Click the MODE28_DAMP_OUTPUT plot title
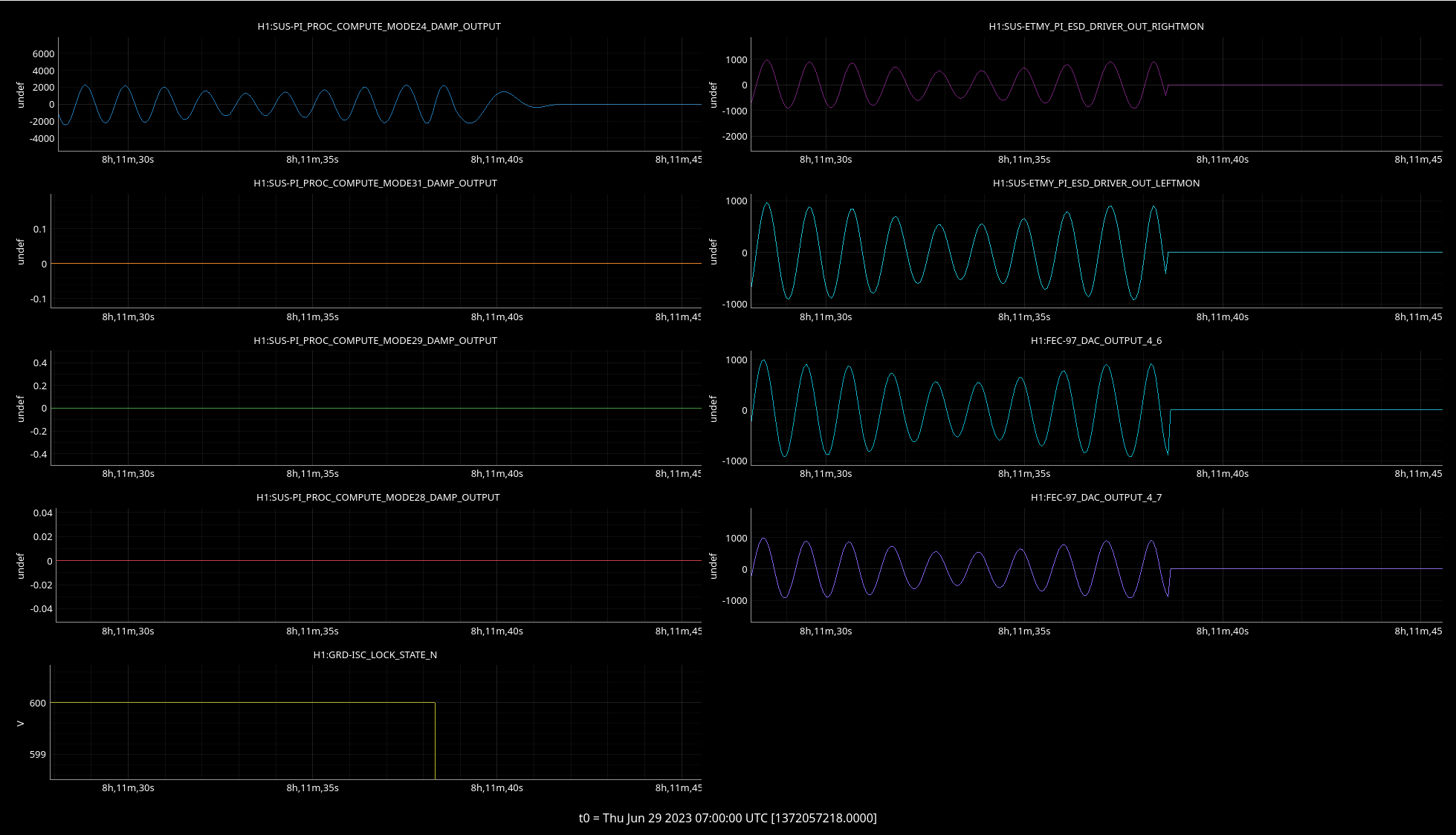The height and width of the screenshot is (835, 1456). tap(378, 497)
